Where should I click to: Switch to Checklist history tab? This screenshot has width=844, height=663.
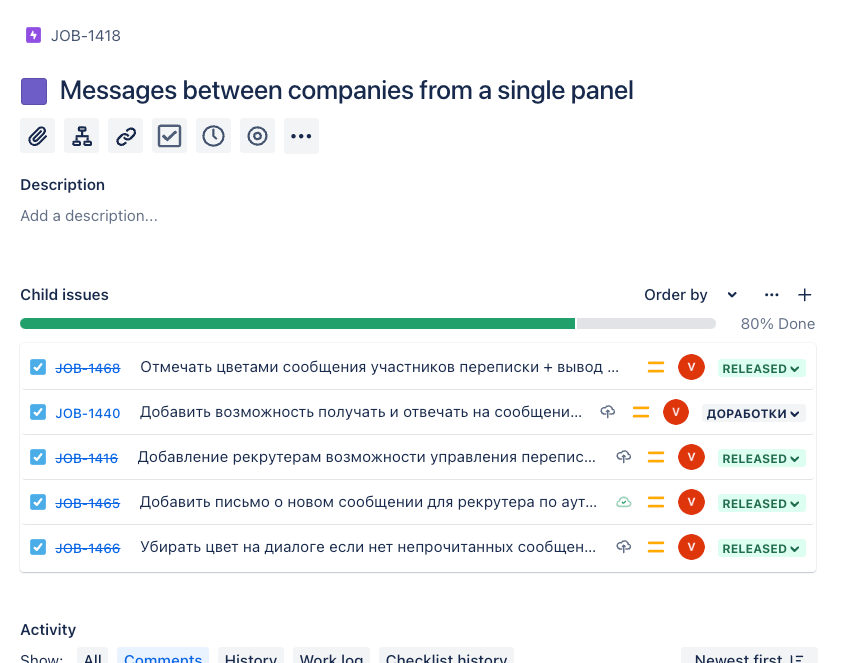(446, 657)
